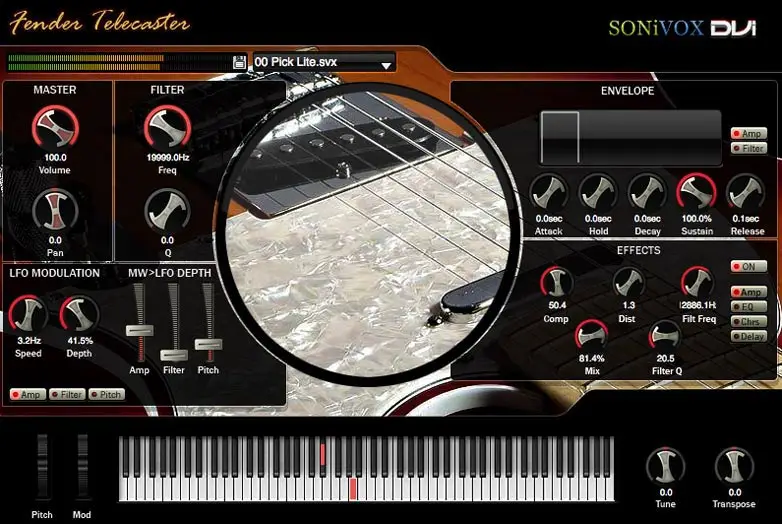Click the 19999.0Hz Freq value

tap(168, 158)
